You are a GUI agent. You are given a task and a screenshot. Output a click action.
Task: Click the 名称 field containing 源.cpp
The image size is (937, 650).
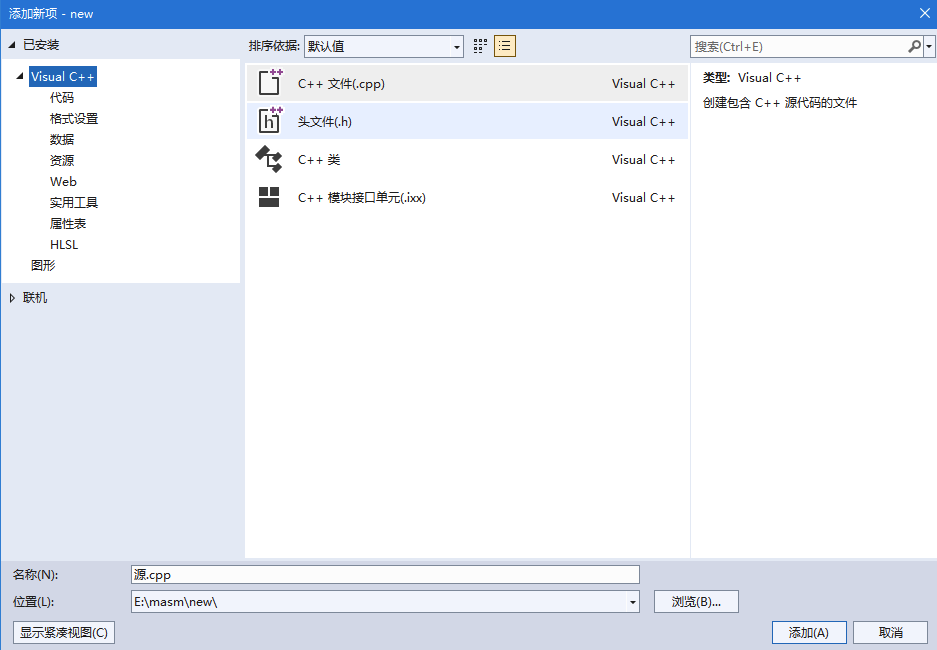click(x=385, y=575)
